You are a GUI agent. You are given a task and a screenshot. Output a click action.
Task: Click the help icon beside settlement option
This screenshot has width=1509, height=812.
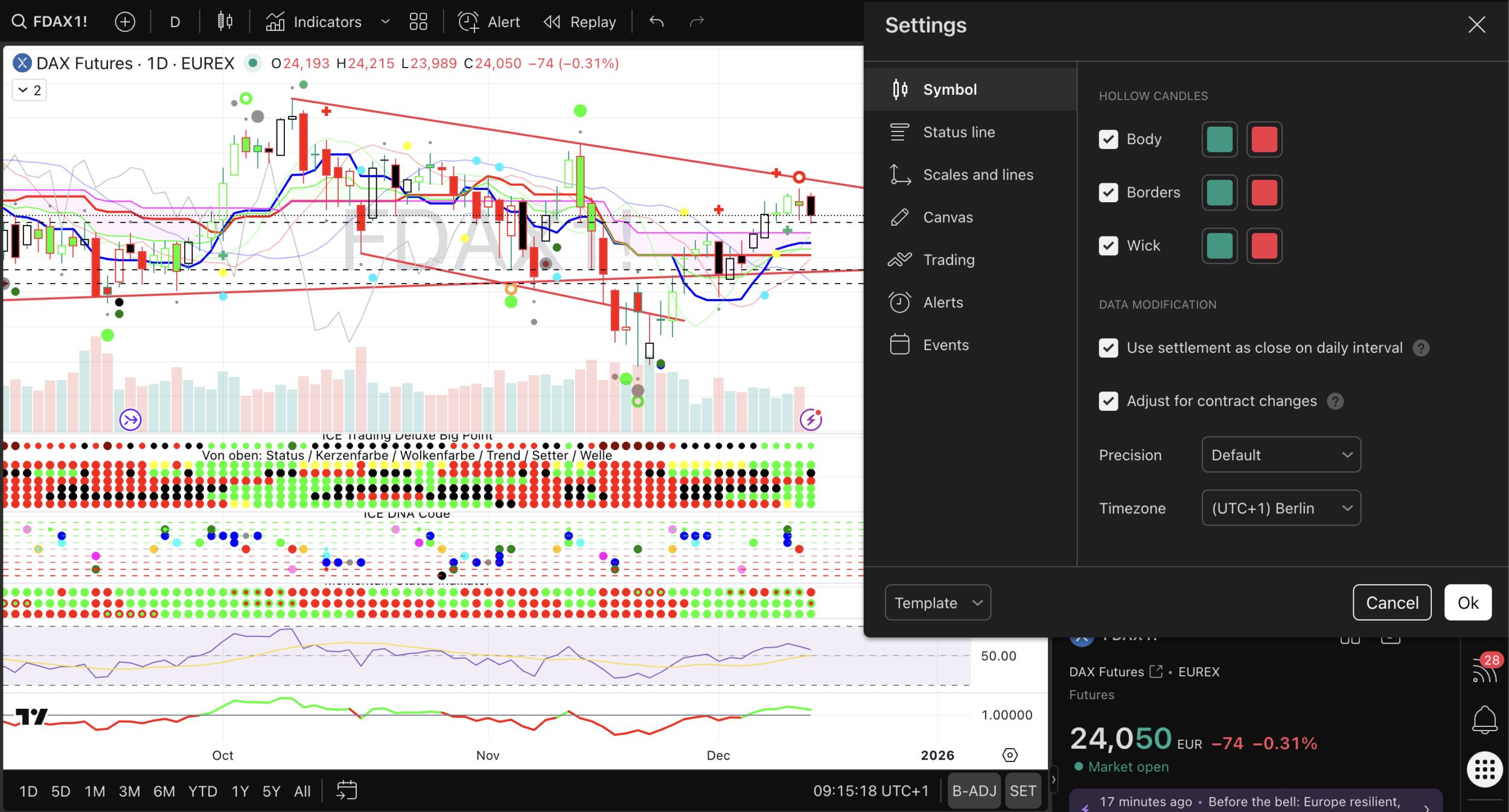1421,348
